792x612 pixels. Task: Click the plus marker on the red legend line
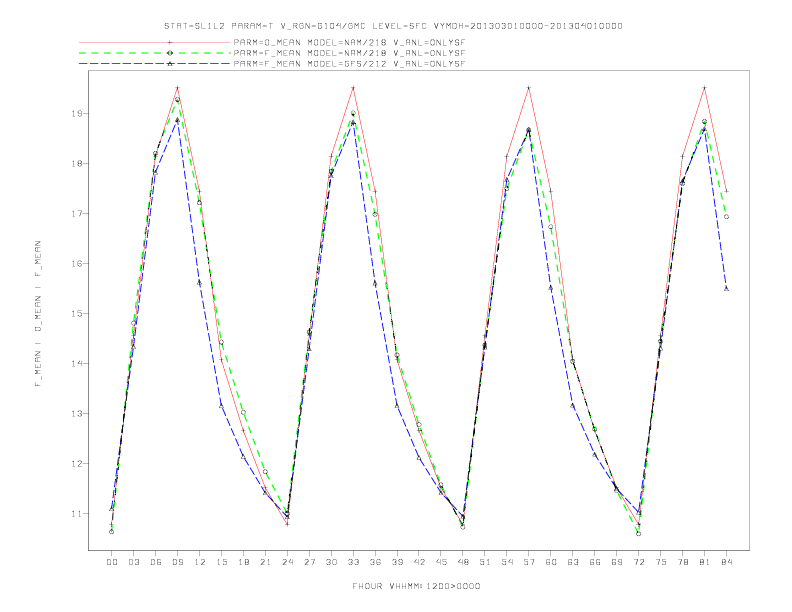tap(170, 42)
